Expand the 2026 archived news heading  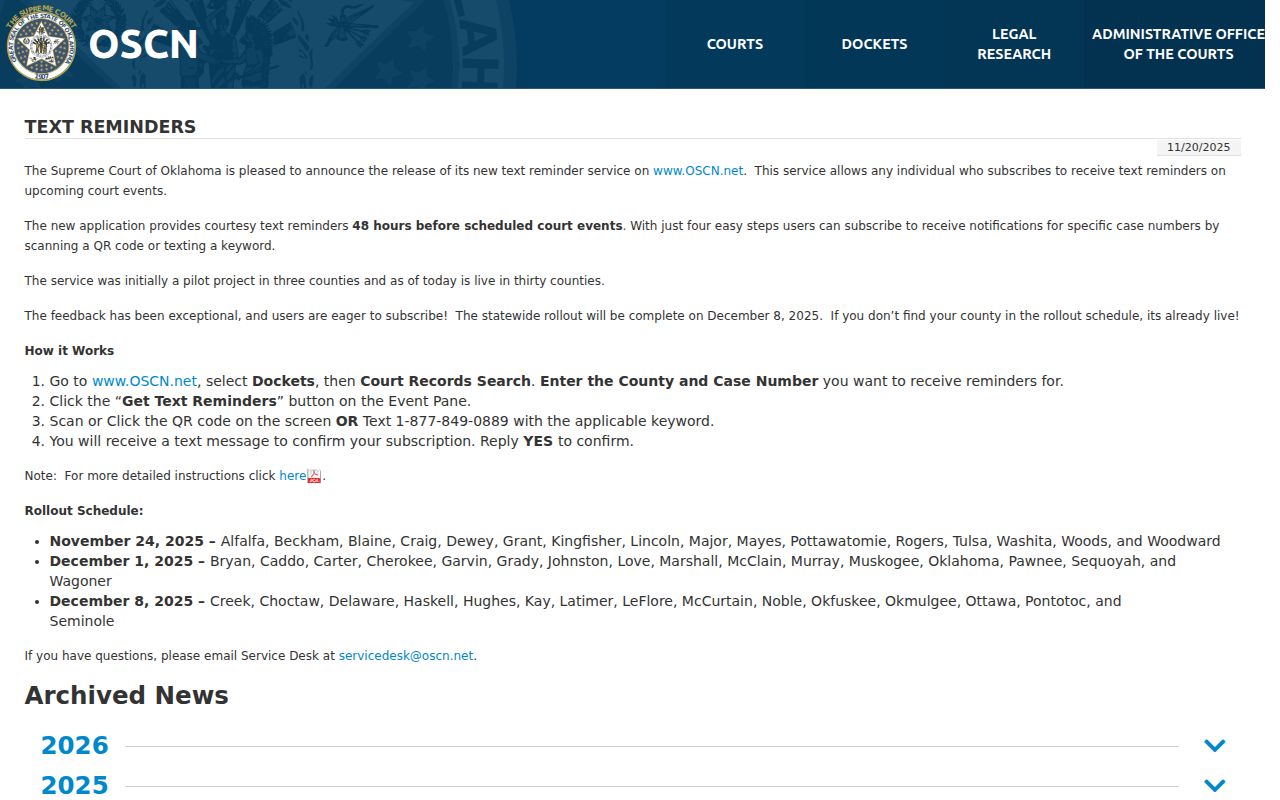click(x=75, y=746)
